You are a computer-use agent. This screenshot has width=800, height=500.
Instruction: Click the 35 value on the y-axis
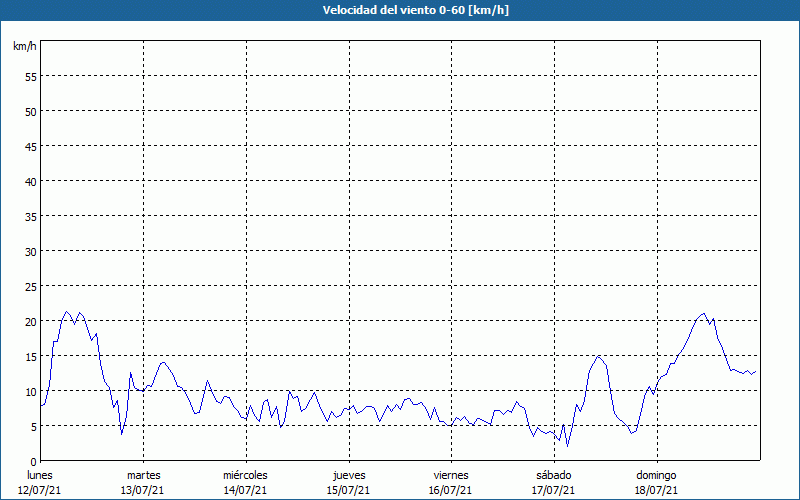[x=31, y=217]
